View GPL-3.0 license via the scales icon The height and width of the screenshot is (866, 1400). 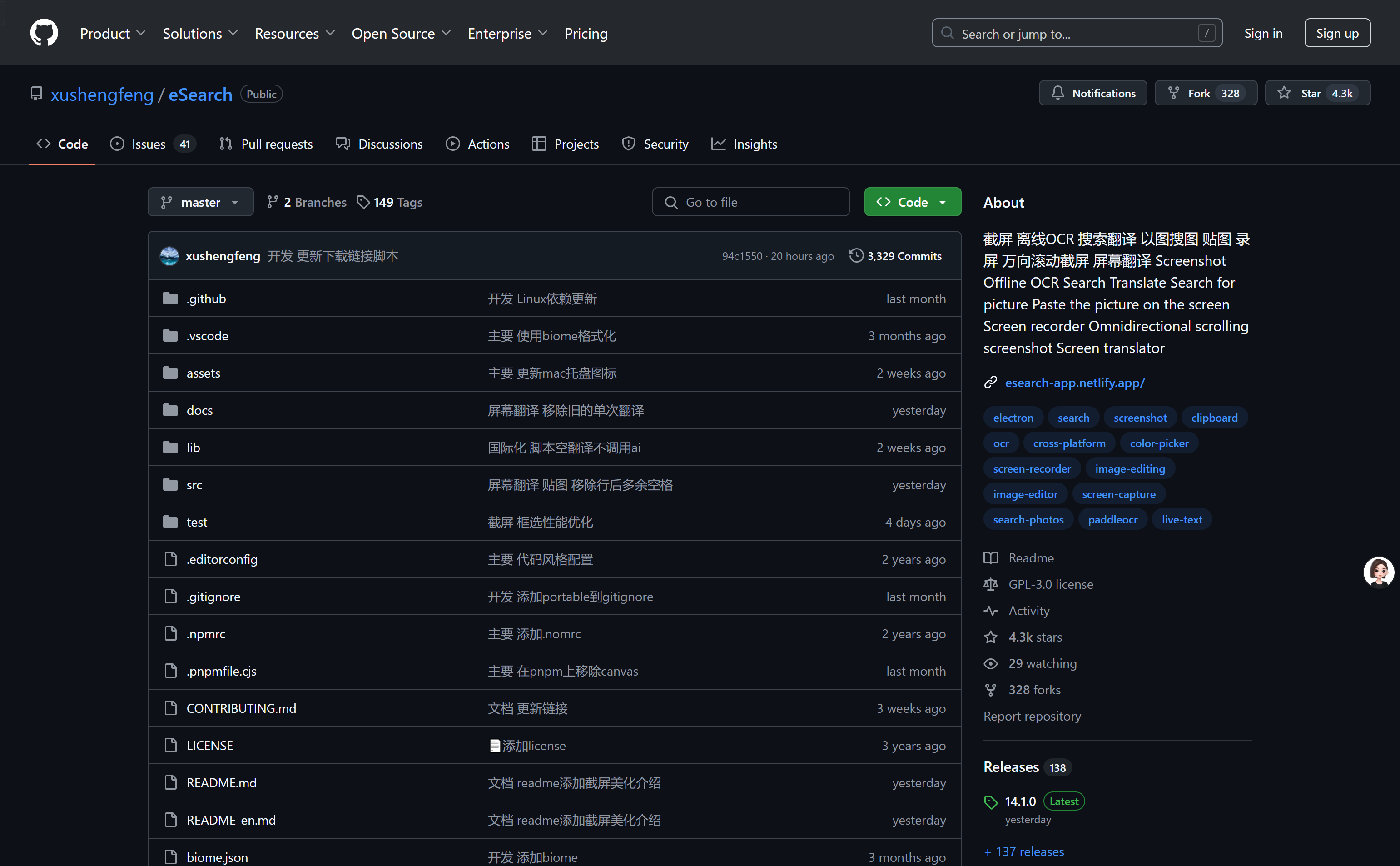[991, 584]
